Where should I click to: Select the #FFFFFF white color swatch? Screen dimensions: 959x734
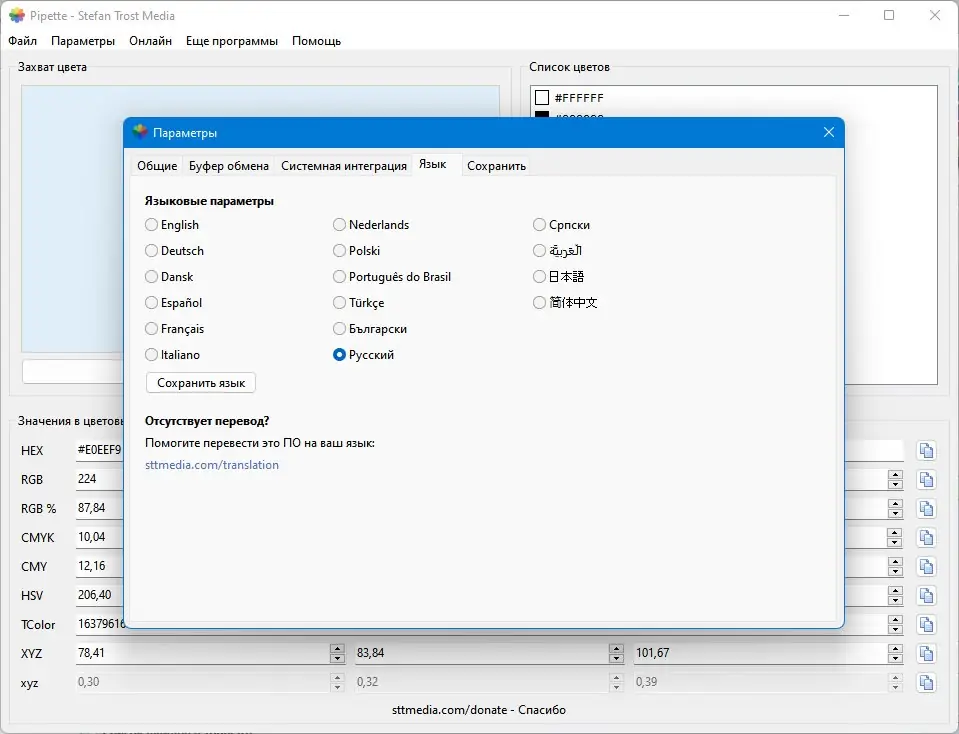[542, 97]
